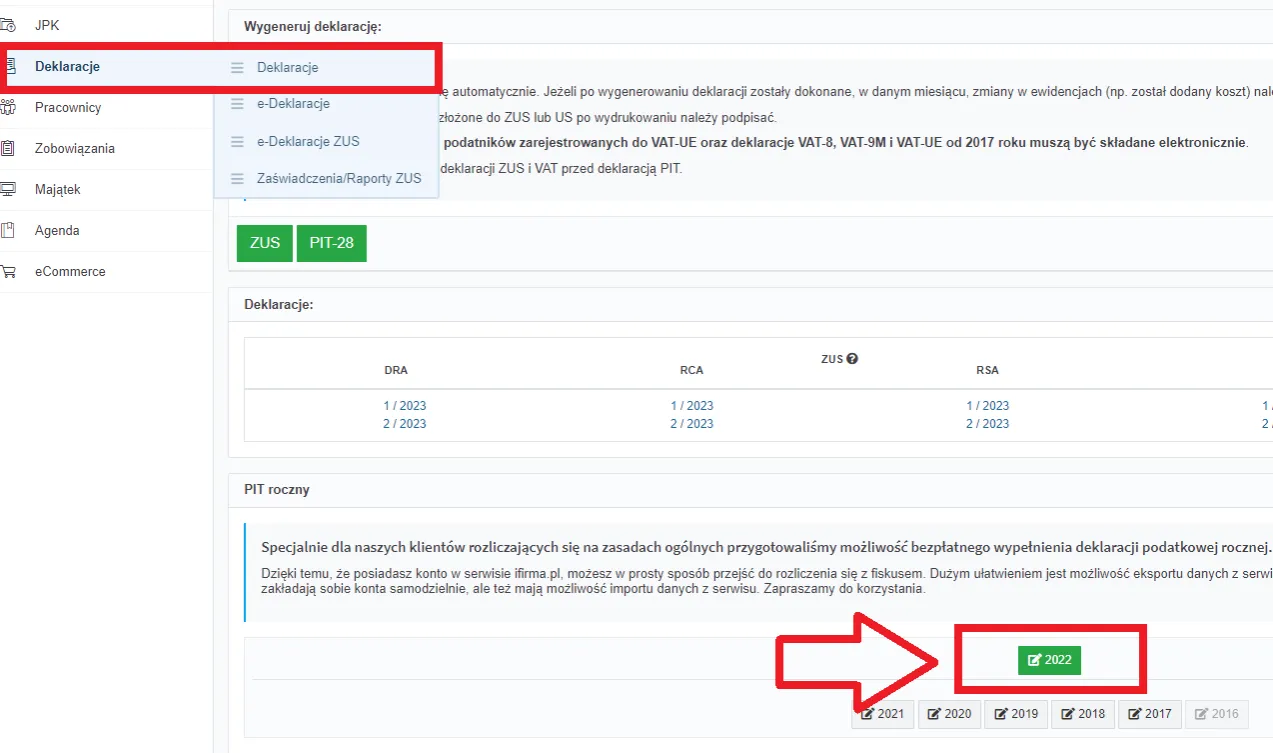Open the 2018 annual PIT button
Image resolution: width=1273 pixels, height=753 pixels.
pyautogui.click(x=1083, y=714)
